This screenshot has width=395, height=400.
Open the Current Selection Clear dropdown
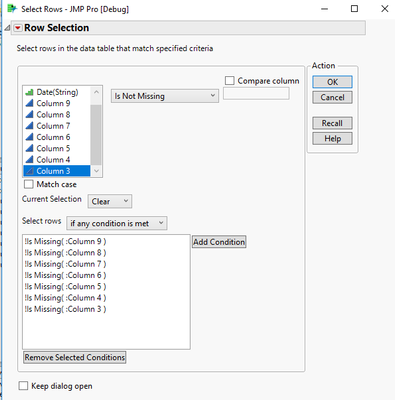tap(110, 201)
